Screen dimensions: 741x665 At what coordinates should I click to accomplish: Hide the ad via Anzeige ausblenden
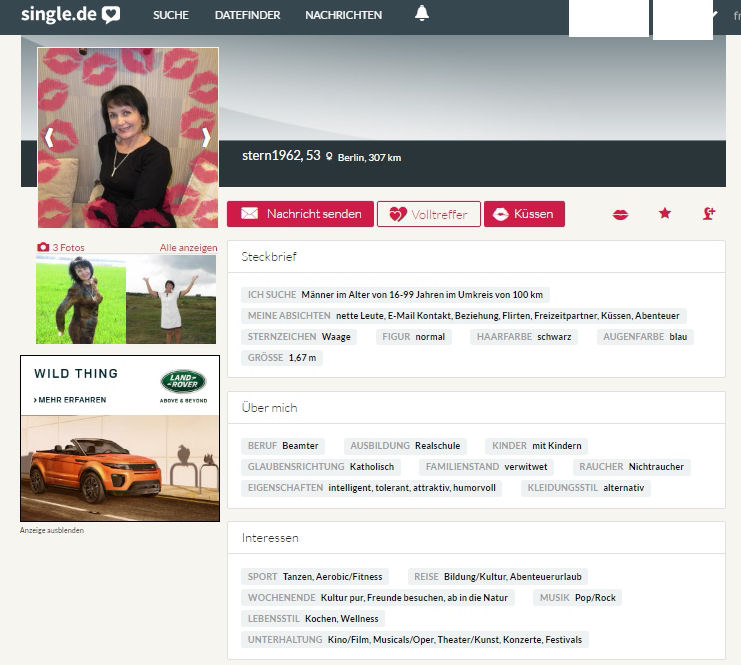52,530
